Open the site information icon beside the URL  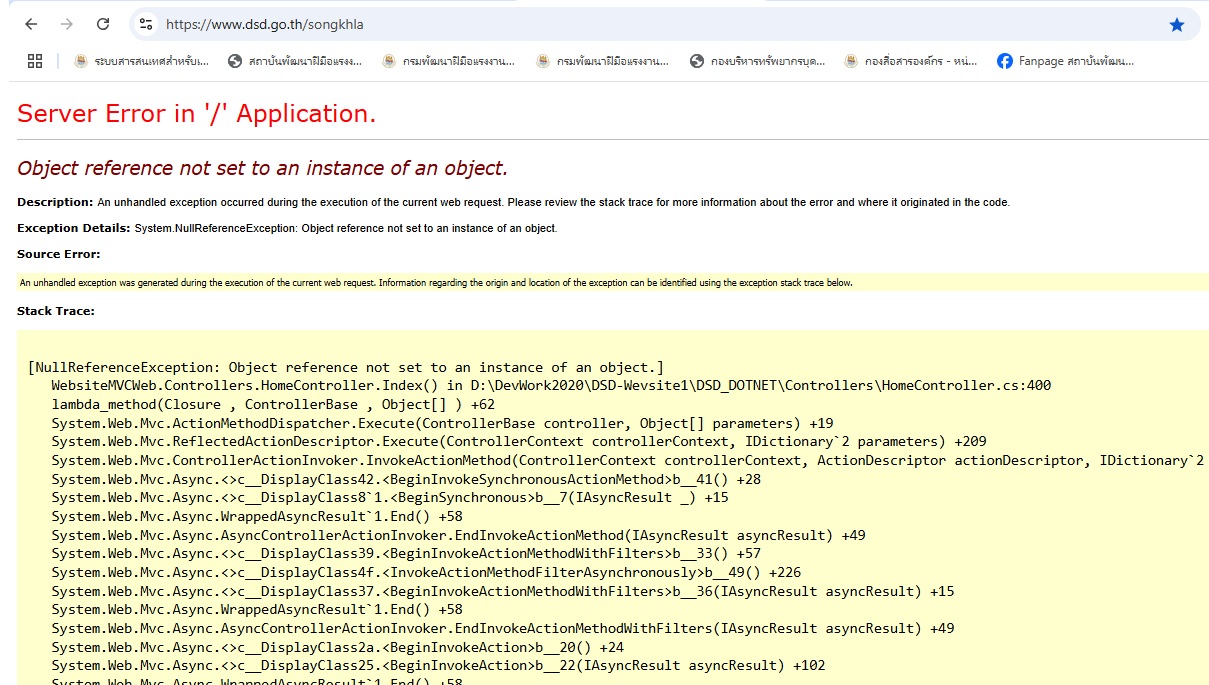point(146,24)
